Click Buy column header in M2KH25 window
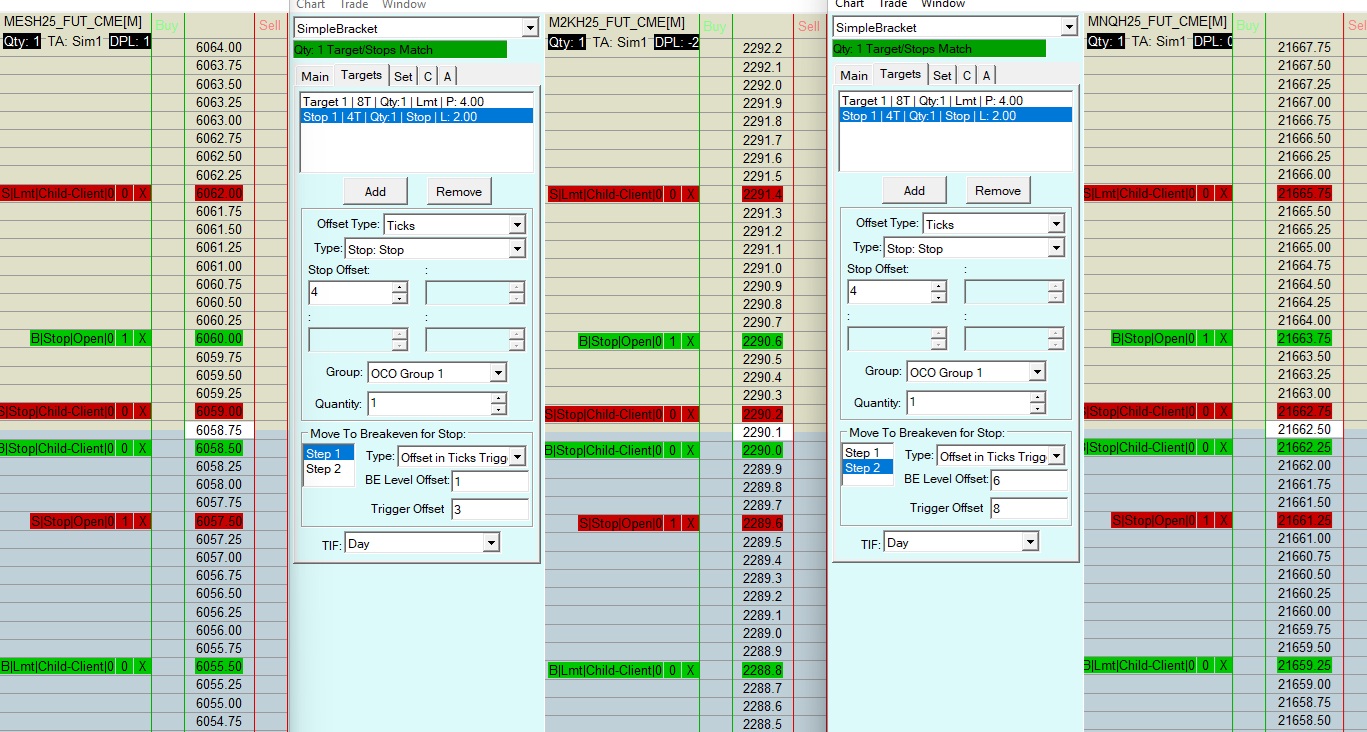 (x=714, y=26)
